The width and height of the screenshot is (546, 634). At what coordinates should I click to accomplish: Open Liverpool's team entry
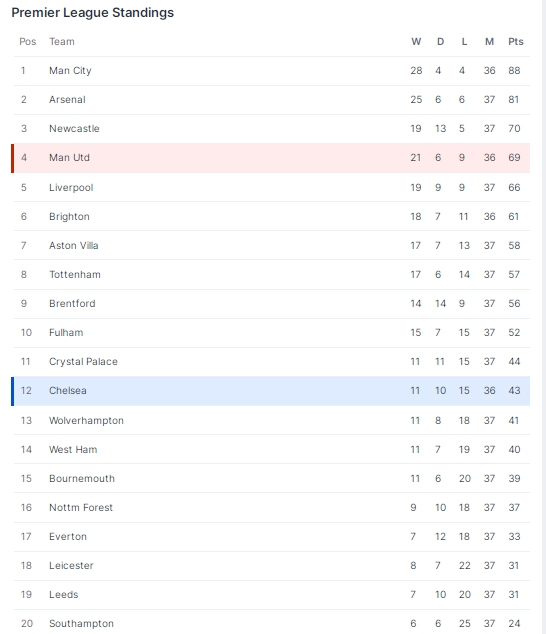click(71, 188)
